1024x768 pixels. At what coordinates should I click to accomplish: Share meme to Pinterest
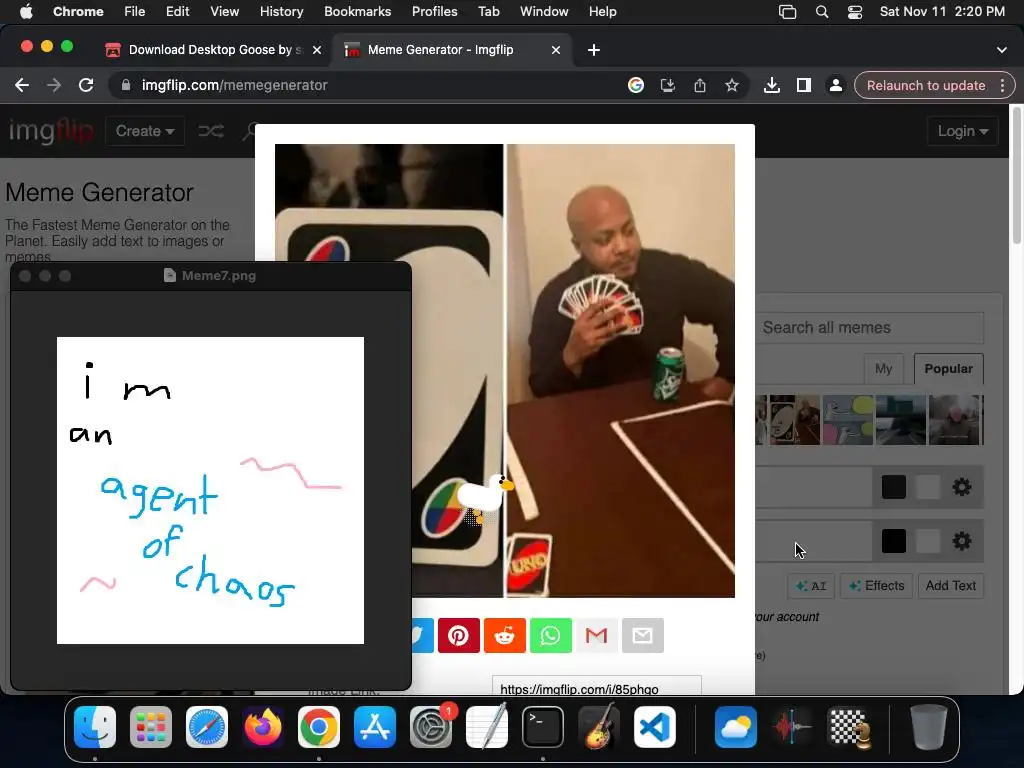458,635
